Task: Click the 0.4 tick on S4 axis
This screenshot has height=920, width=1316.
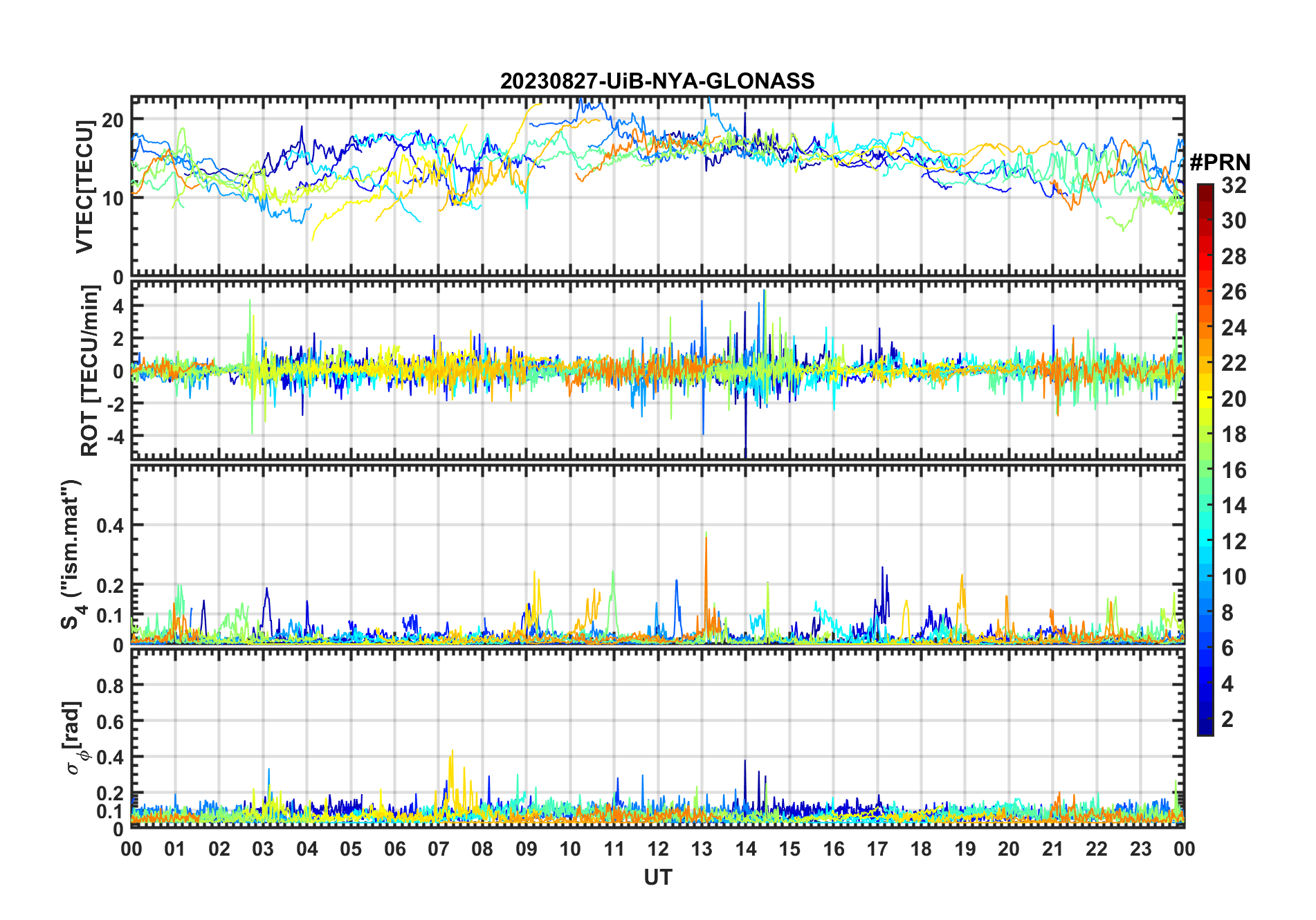Action: click(110, 526)
